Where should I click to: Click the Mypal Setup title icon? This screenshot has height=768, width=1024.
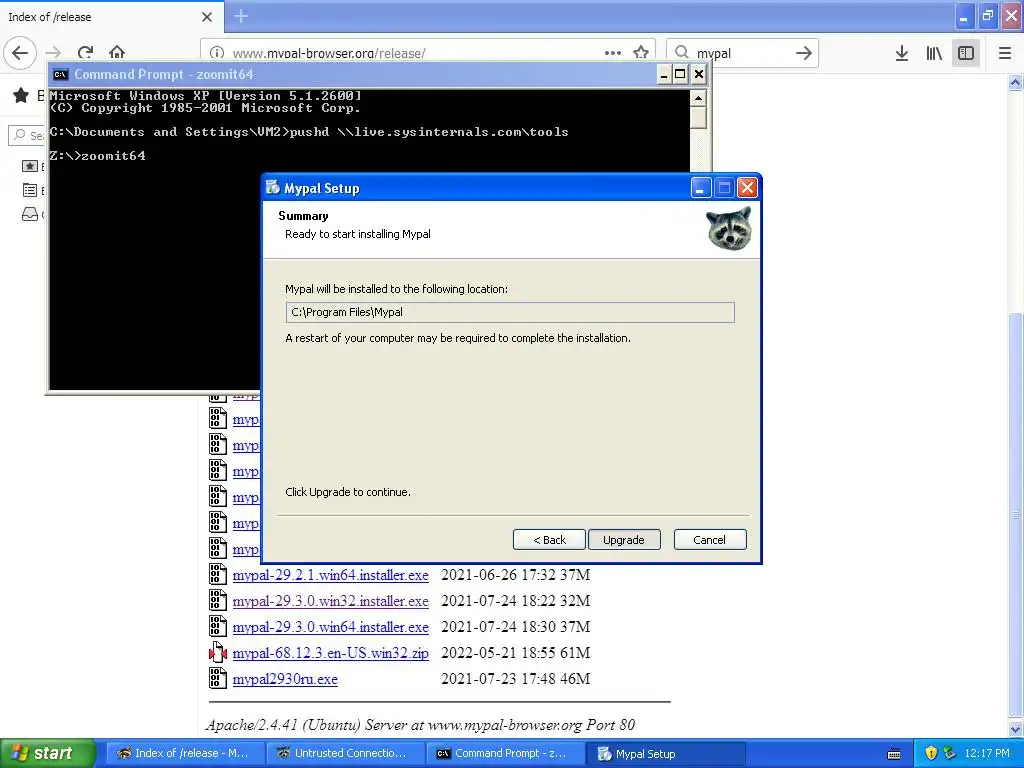point(273,188)
